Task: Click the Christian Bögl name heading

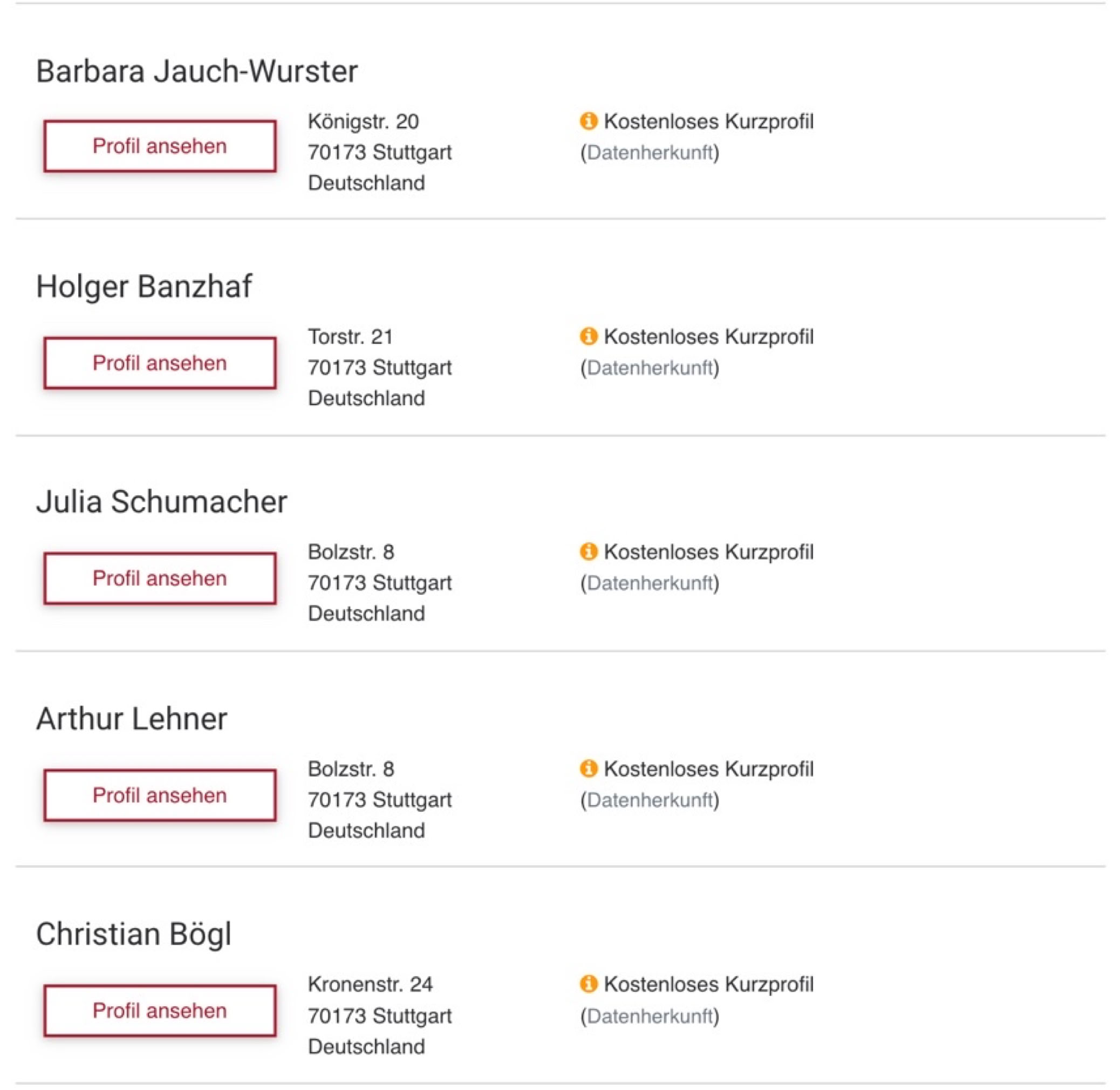Action: point(134,934)
